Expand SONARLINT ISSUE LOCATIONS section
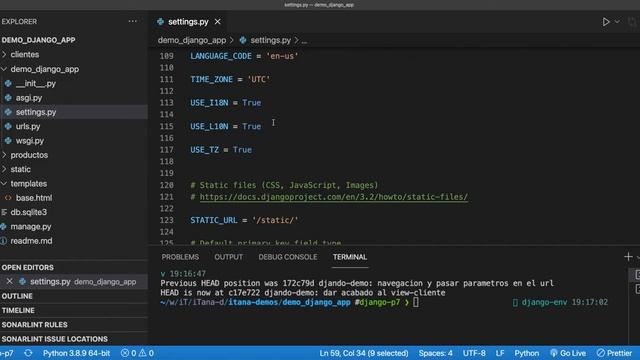Image resolution: width=640 pixels, height=360 pixels. (54, 339)
